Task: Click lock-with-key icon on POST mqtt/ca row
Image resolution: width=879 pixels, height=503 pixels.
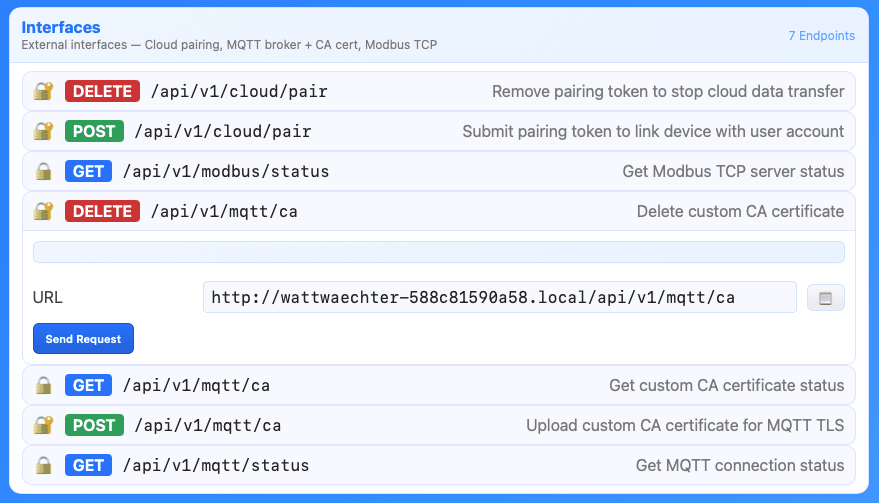Action: 43,425
